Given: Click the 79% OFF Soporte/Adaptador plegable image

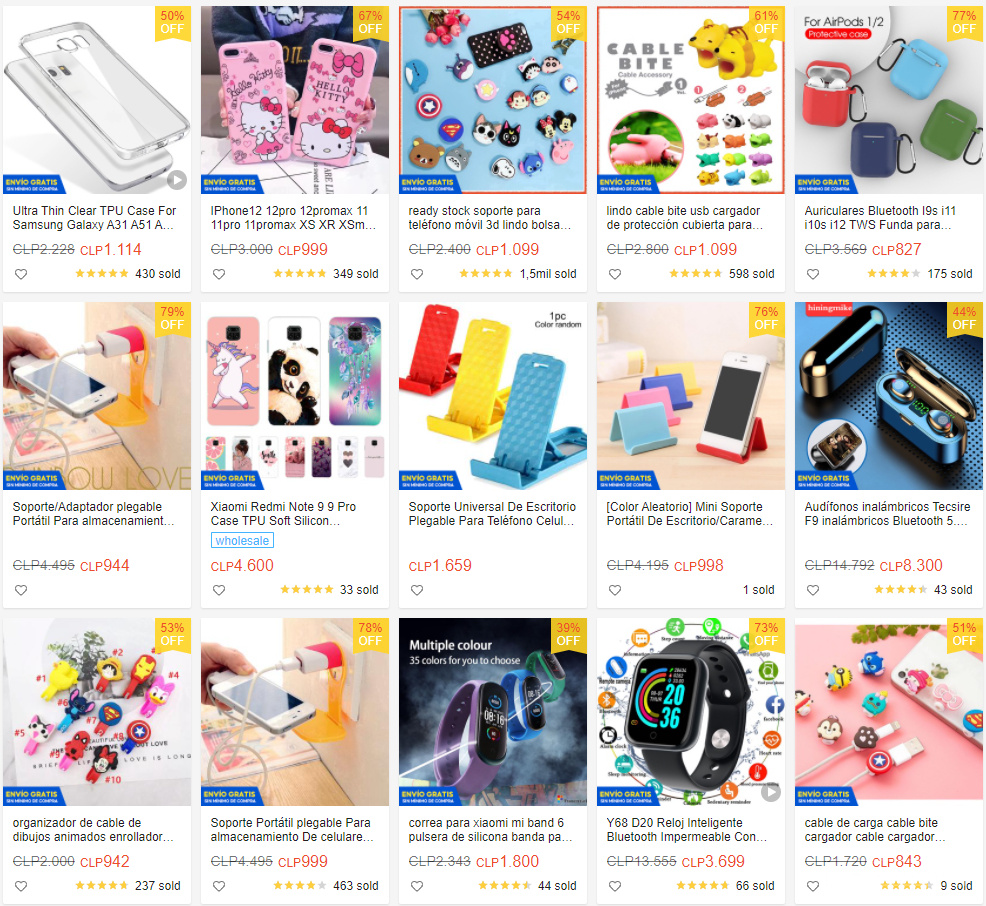Looking at the screenshot, I should click(97, 396).
